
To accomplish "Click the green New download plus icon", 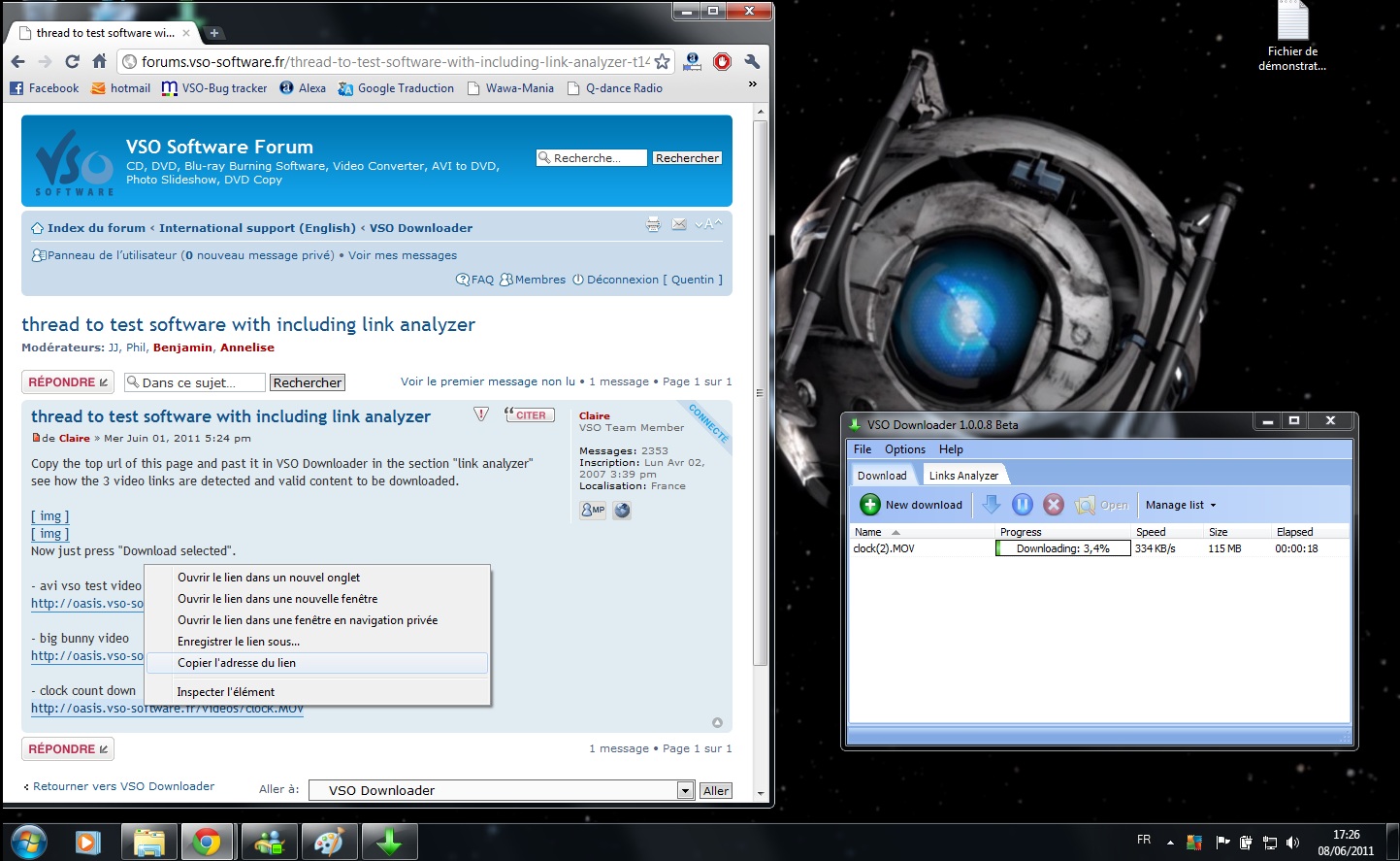I will click(870, 505).
